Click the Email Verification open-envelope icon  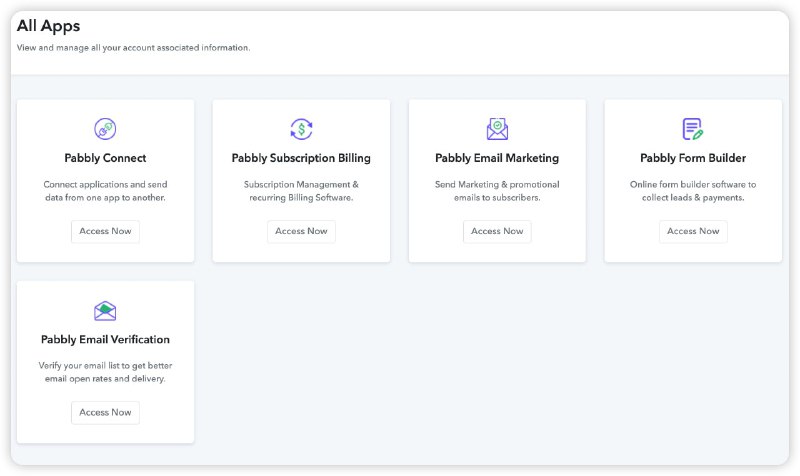click(105, 310)
